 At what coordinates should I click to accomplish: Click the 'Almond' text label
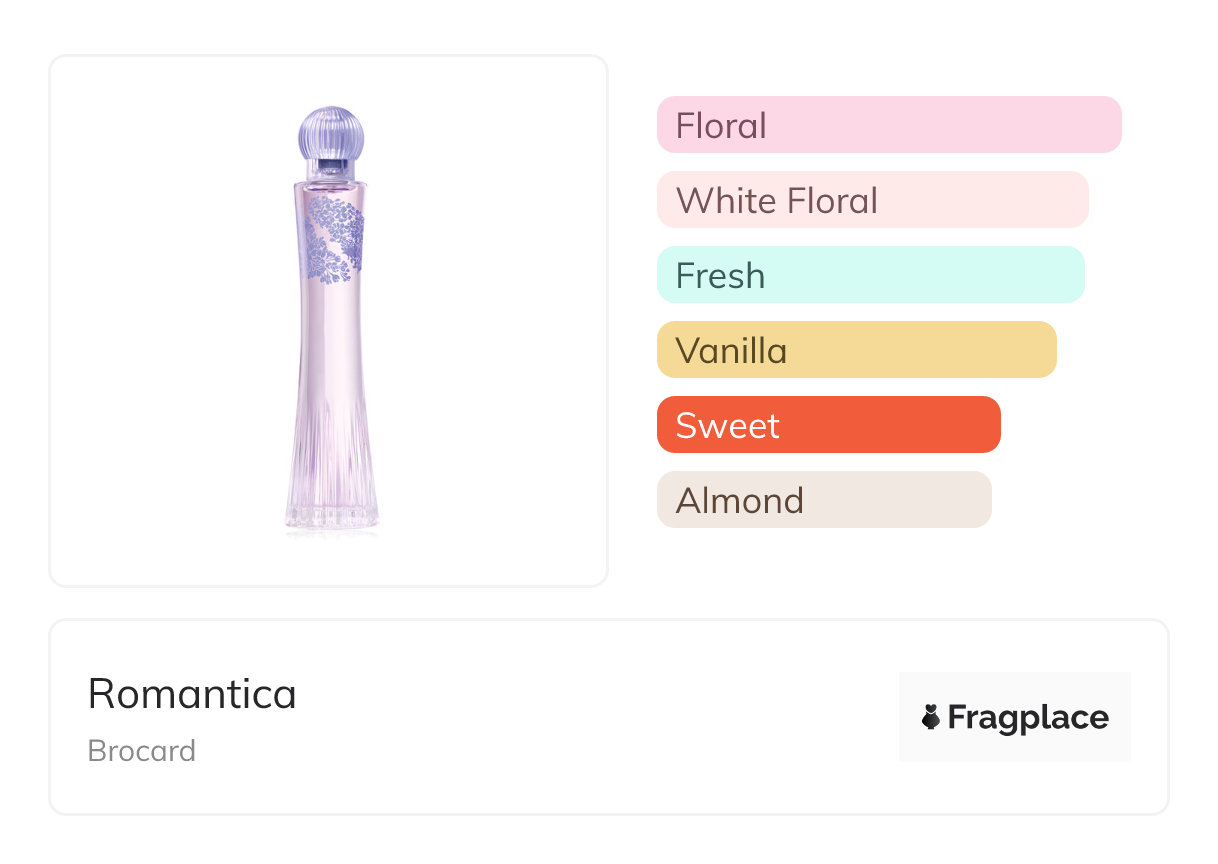tap(739, 501)
